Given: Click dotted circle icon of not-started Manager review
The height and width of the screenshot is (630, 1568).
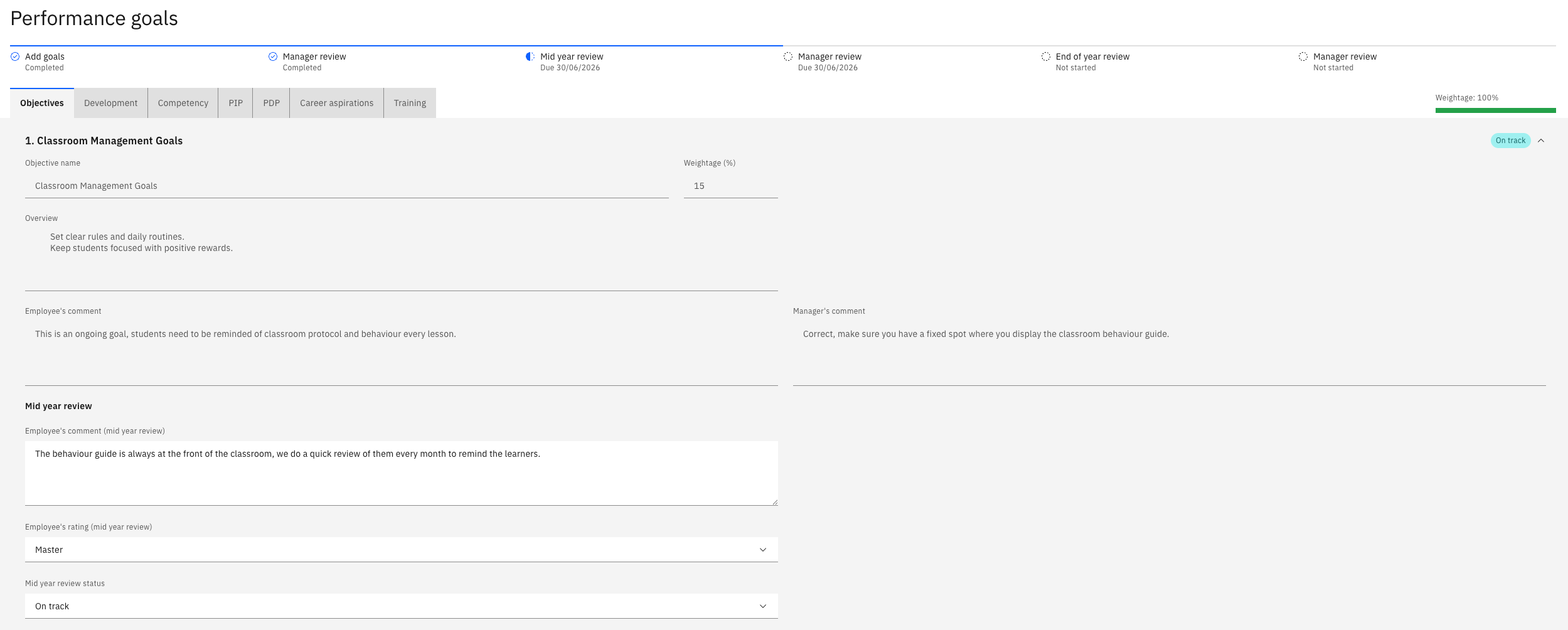Looking at the screenshot, I should click(1303, 56).
